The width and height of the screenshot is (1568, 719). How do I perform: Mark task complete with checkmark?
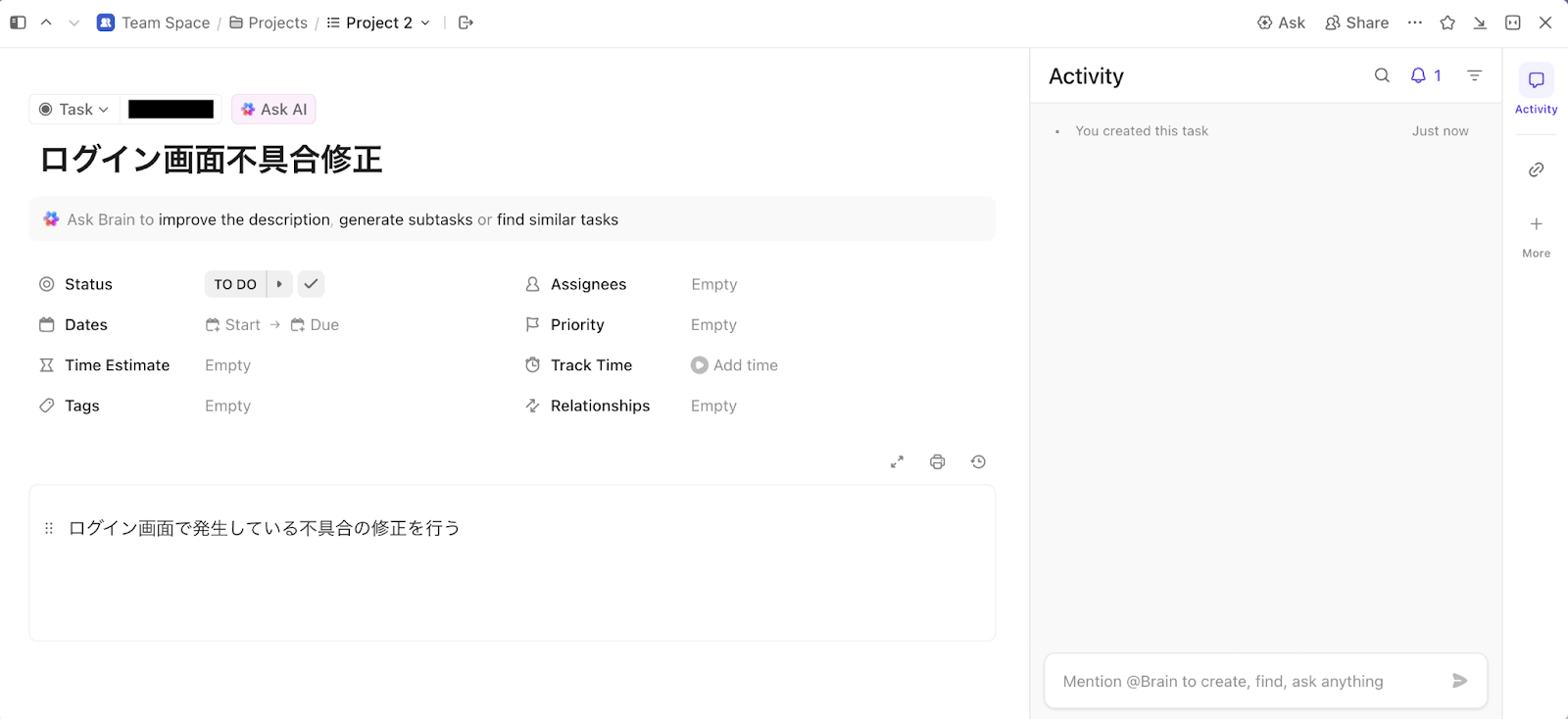click(x=311, y=284)
